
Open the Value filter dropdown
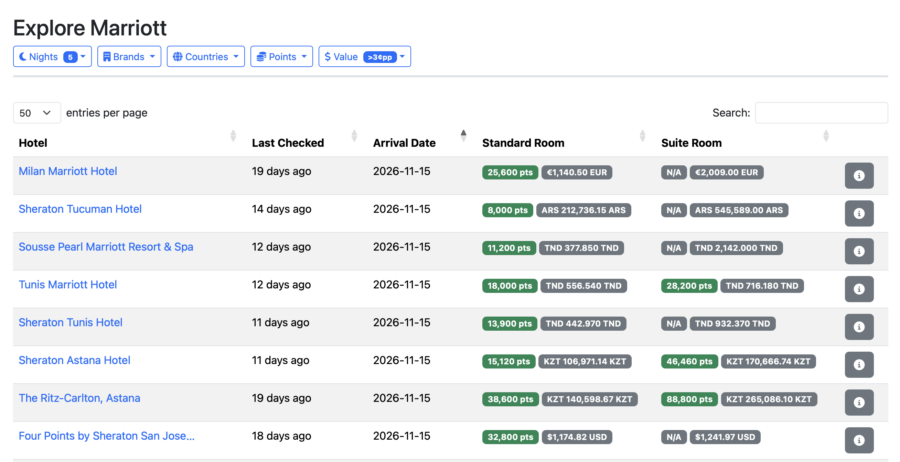364,57
